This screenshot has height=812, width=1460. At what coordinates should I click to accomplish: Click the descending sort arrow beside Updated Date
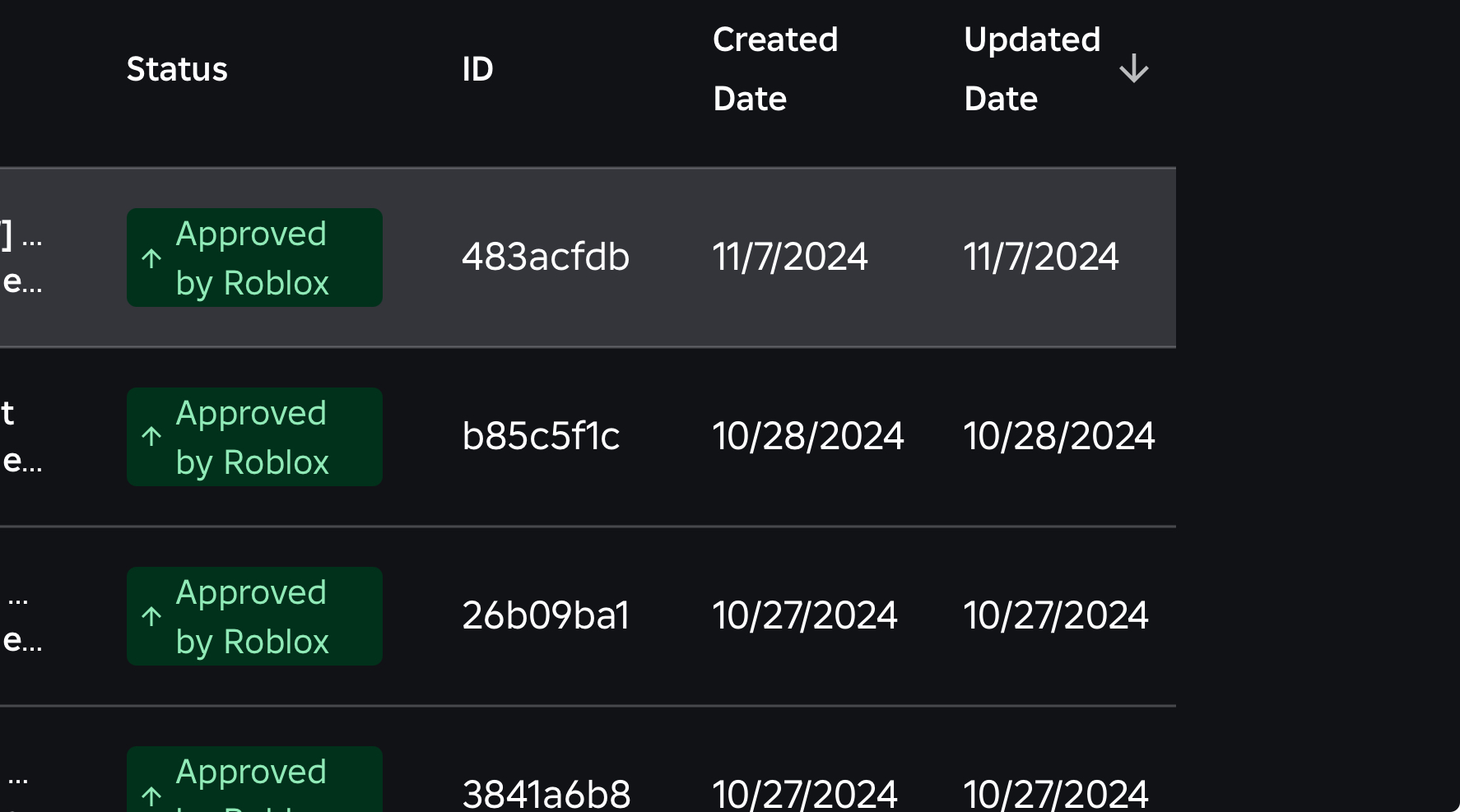1133,69
